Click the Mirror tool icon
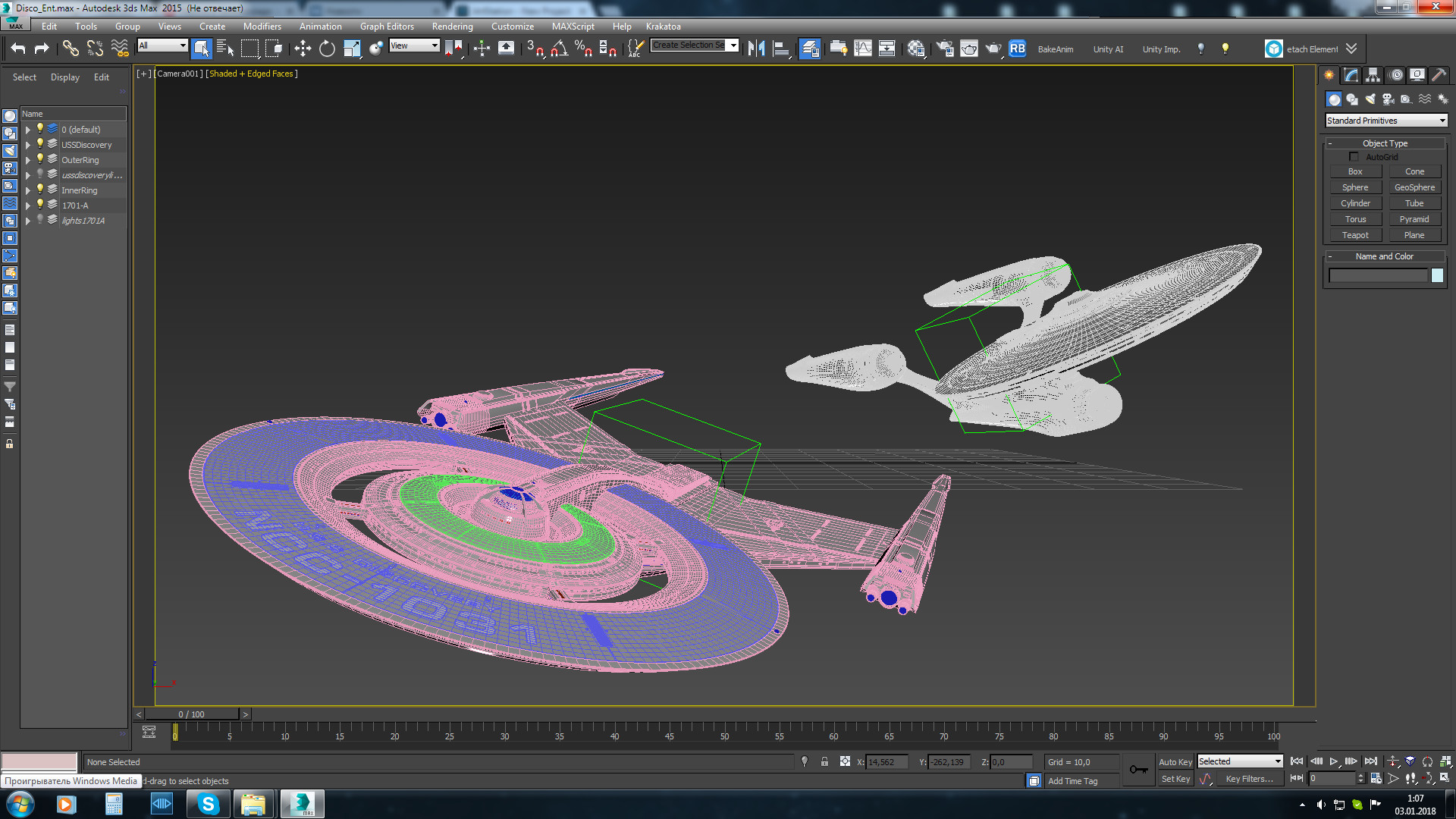Viewport: 1456px width, 819px height. [x=756, y=49]
